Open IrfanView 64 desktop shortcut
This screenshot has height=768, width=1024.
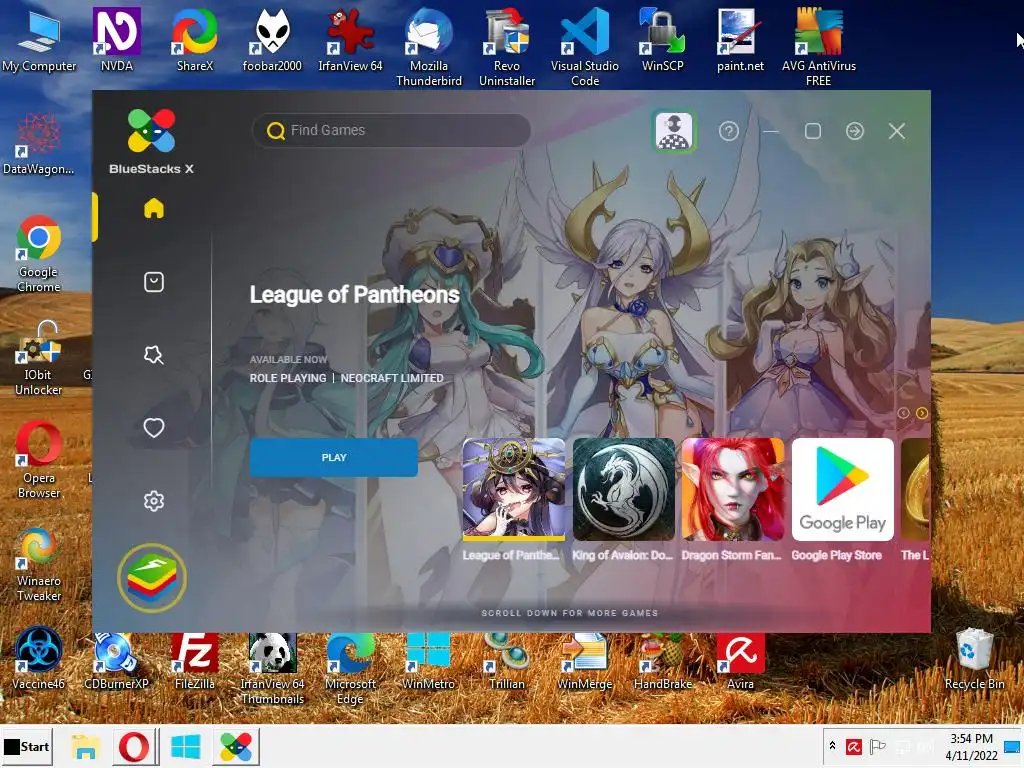[x=350, y=39]
